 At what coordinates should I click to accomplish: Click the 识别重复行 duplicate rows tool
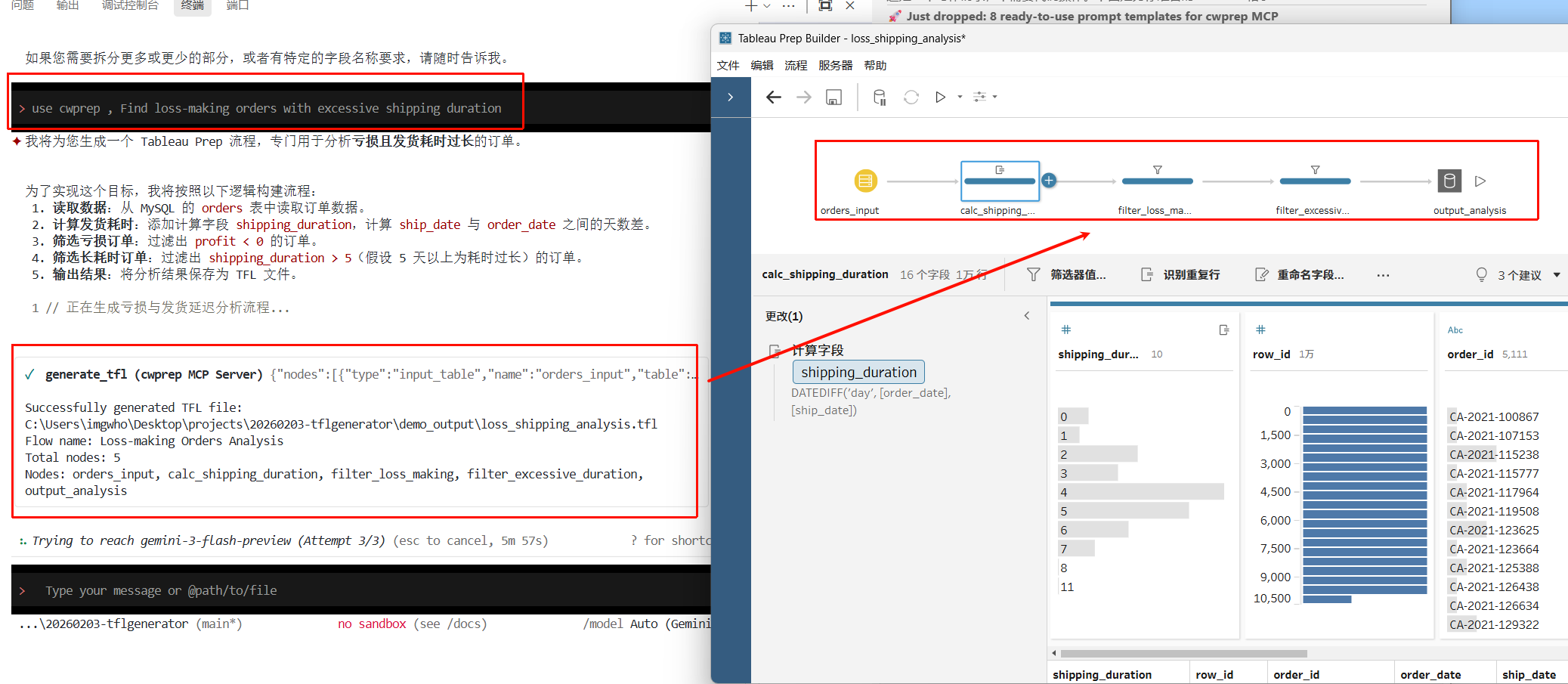1192,274
